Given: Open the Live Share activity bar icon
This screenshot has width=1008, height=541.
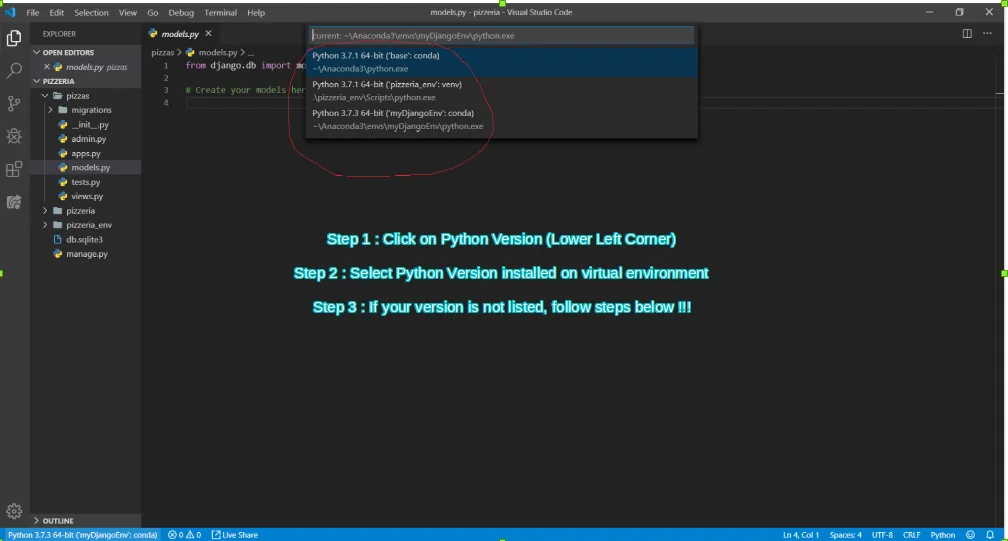Looking at the screenshot, I should [14, 202].
